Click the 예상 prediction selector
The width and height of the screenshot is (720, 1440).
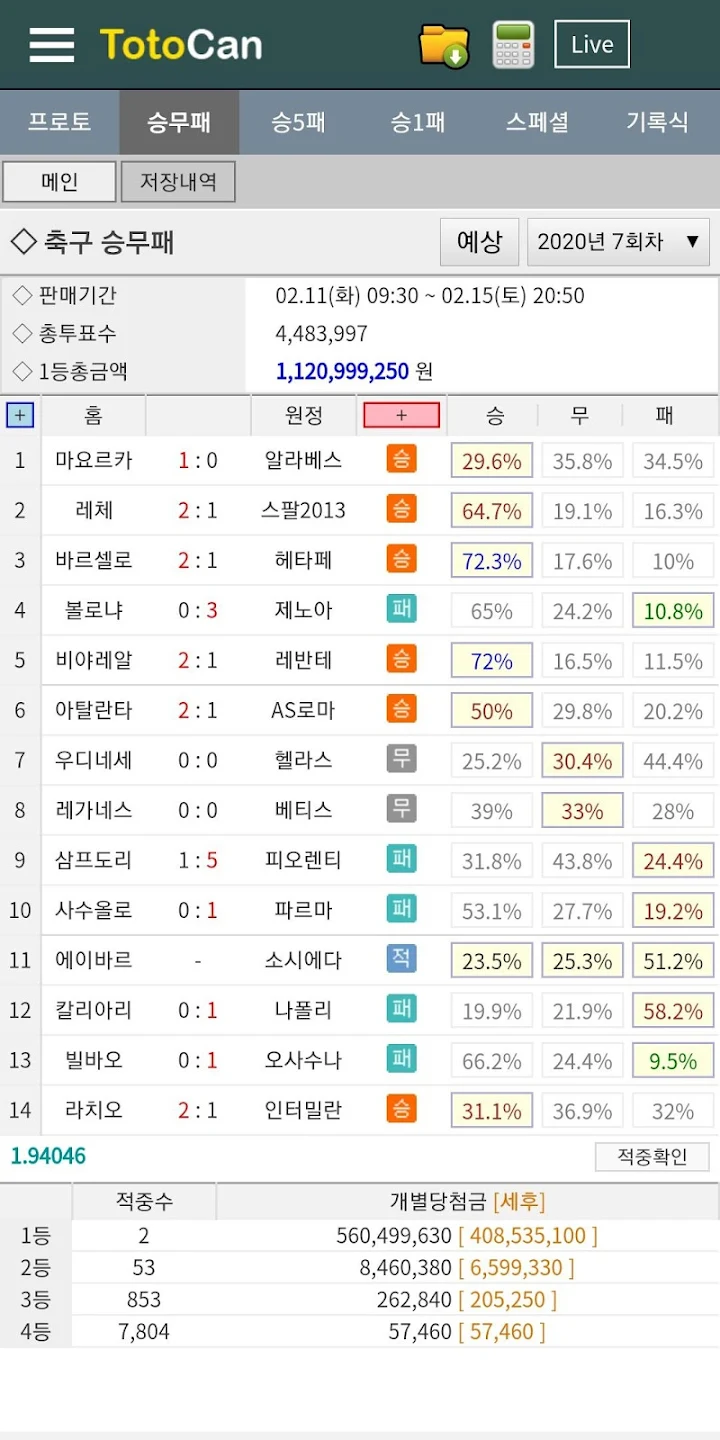(478, 241)
